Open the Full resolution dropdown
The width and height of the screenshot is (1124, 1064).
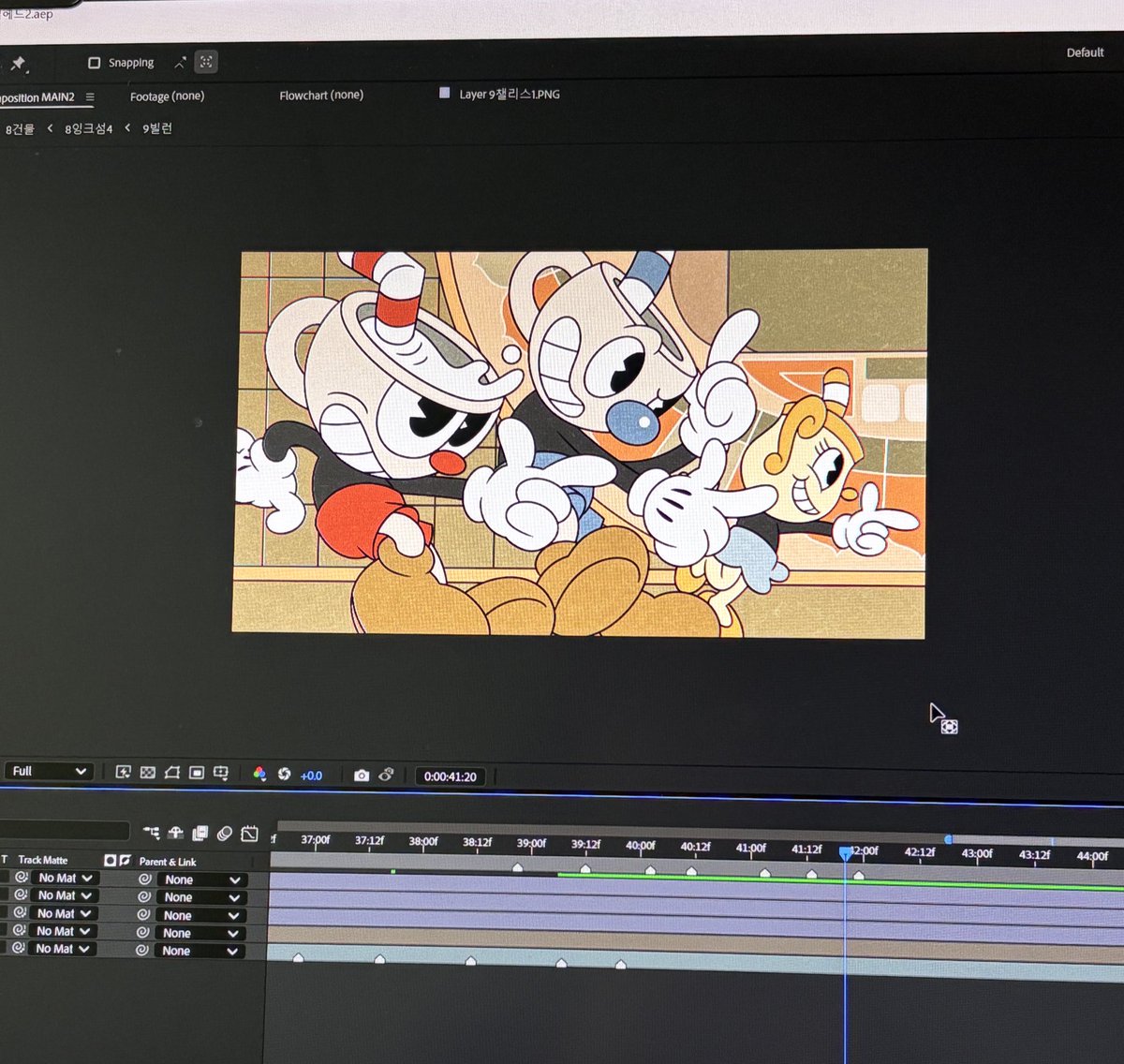click(x=50, y=771)
